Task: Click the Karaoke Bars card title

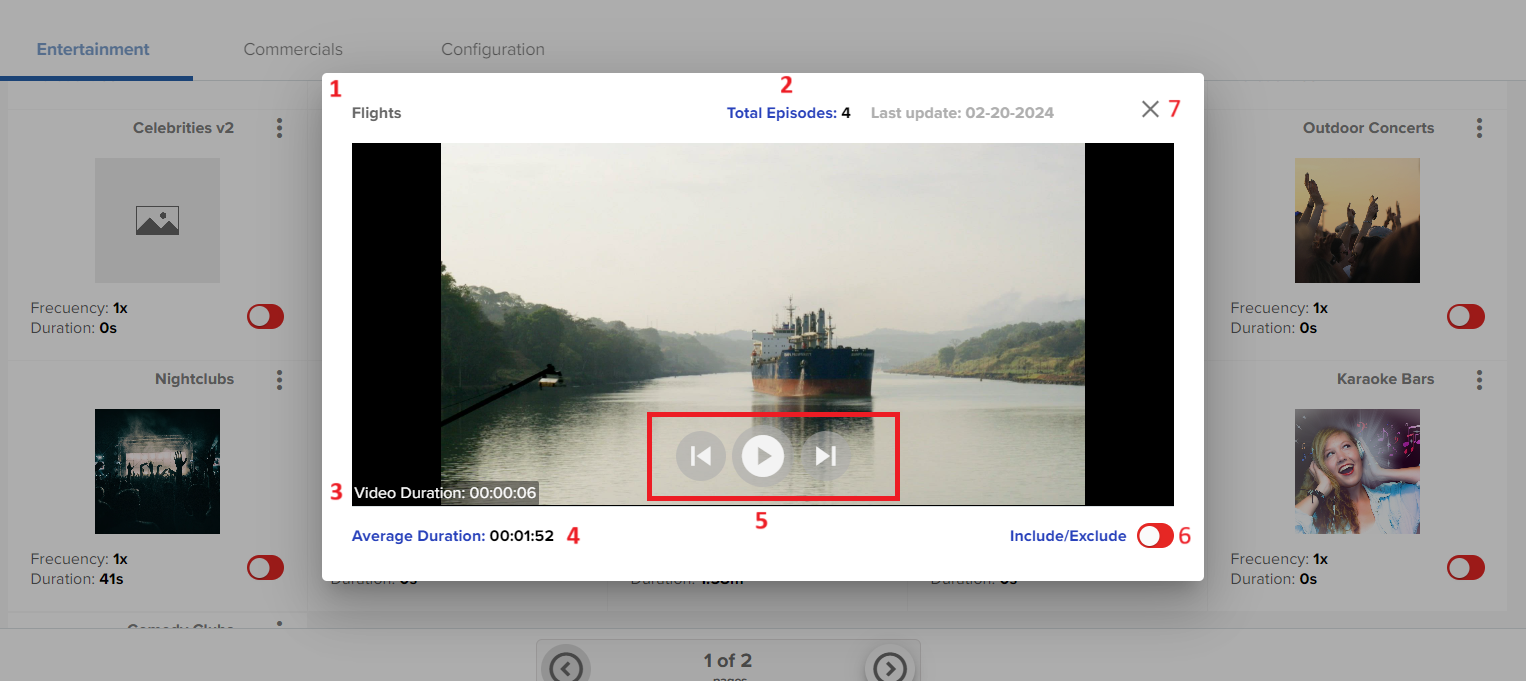Action: pyautogui.click(x=1385, y=379)
